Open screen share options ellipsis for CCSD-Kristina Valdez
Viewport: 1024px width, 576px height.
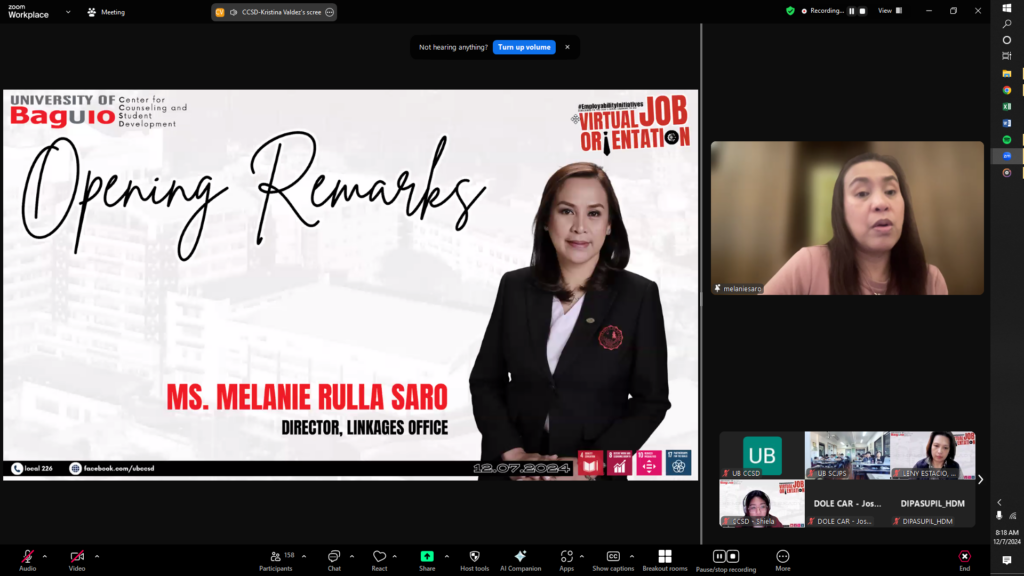click(x=330, y=12)
